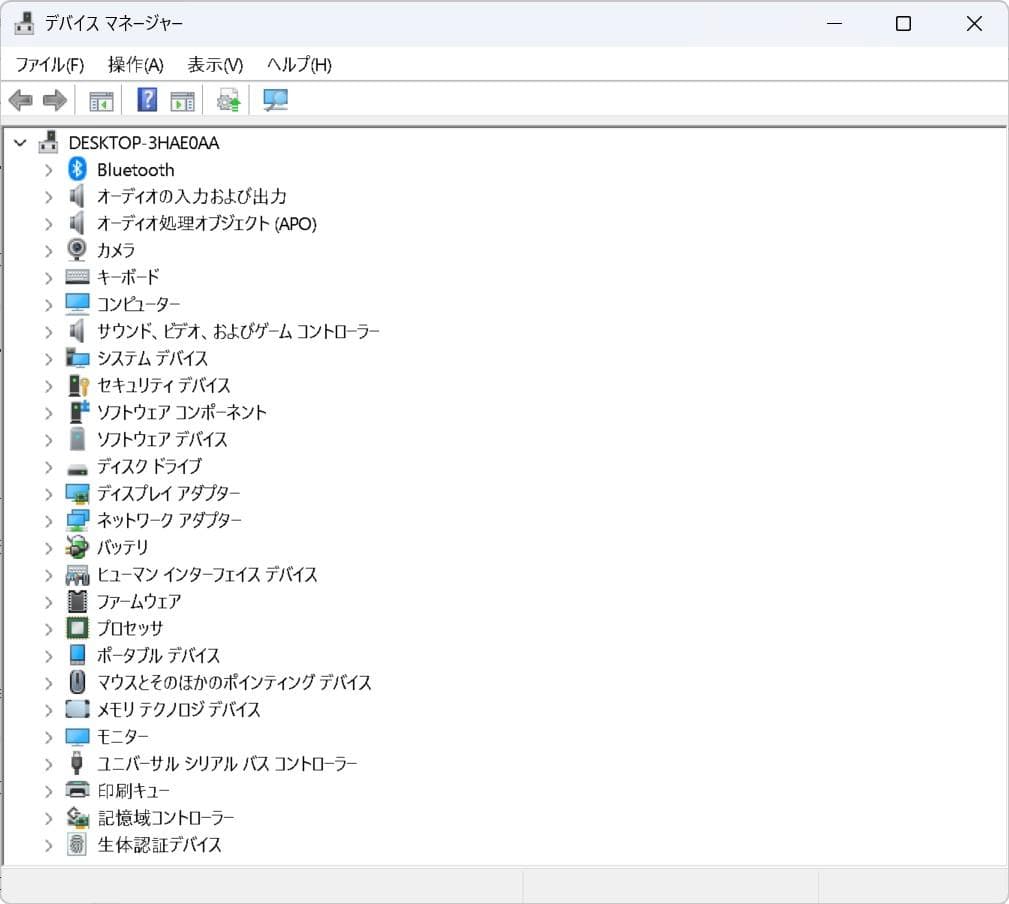Click the プロセッサ processor chip icon
The image size is (1009, 904).
pyautogui.click(x=78, y=628)
